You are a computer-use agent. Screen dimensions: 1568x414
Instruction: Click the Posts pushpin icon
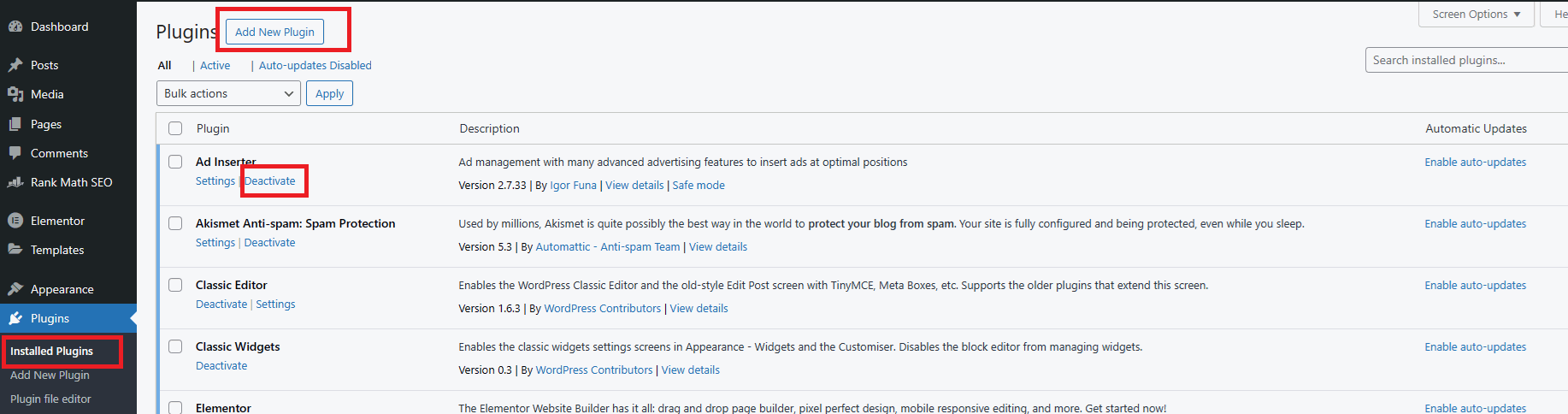tap(15, 65)
